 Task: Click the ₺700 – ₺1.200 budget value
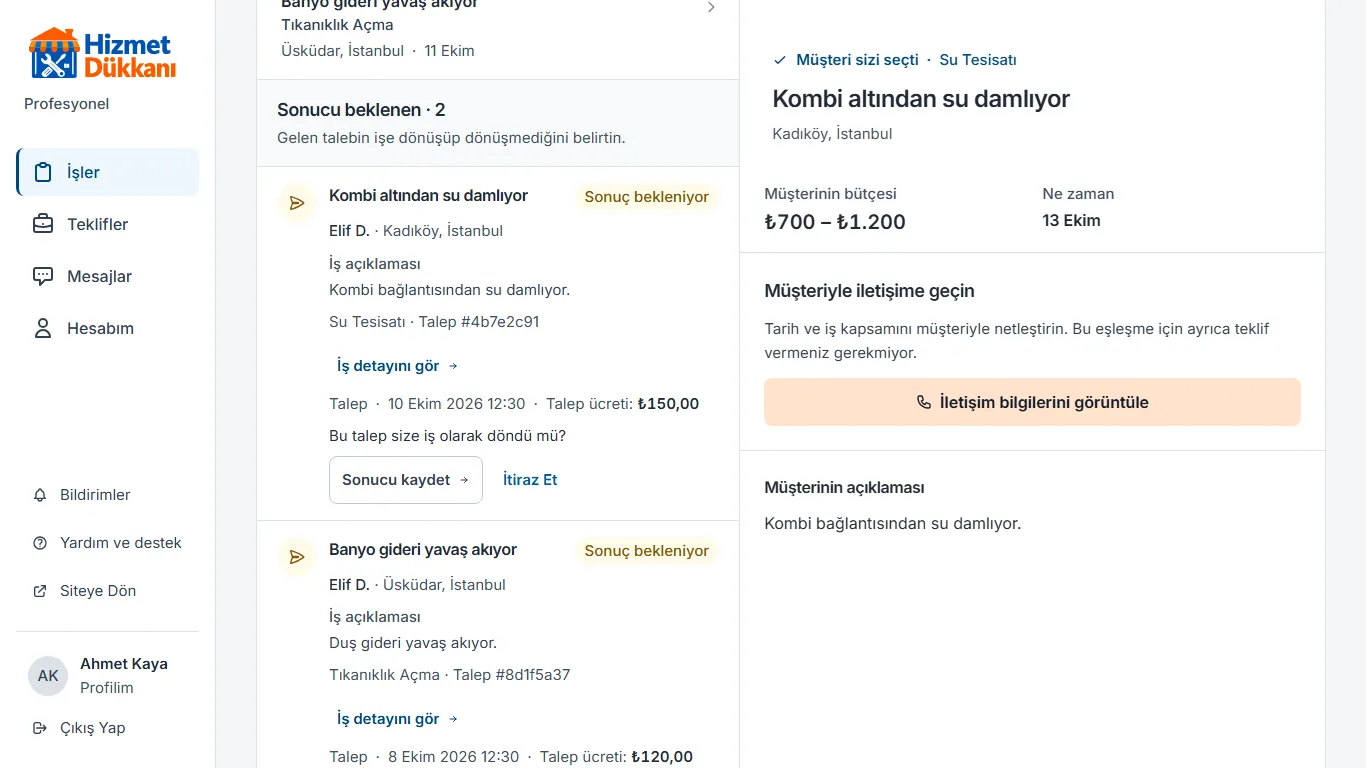835,222
